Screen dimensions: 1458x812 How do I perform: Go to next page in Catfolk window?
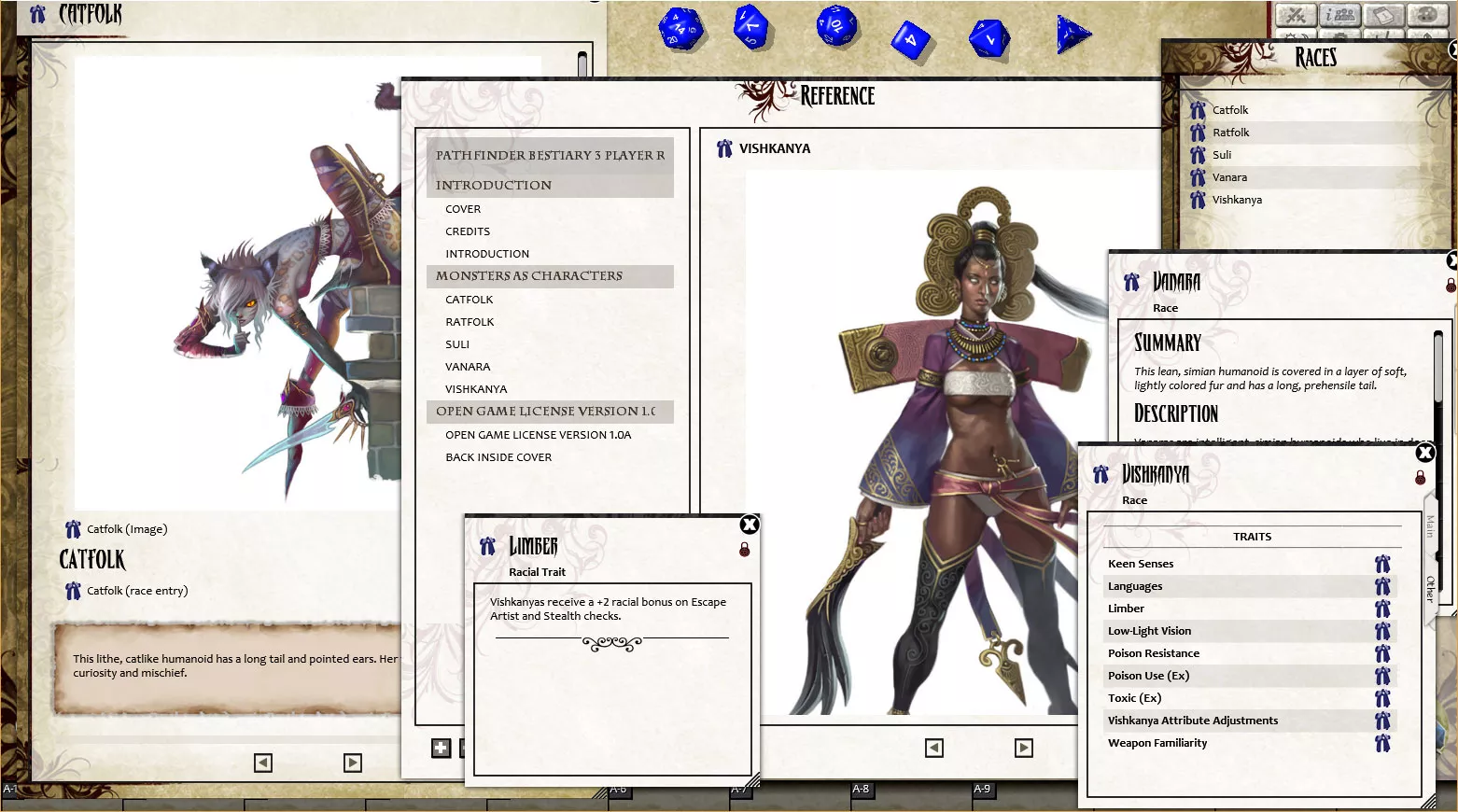353,763
